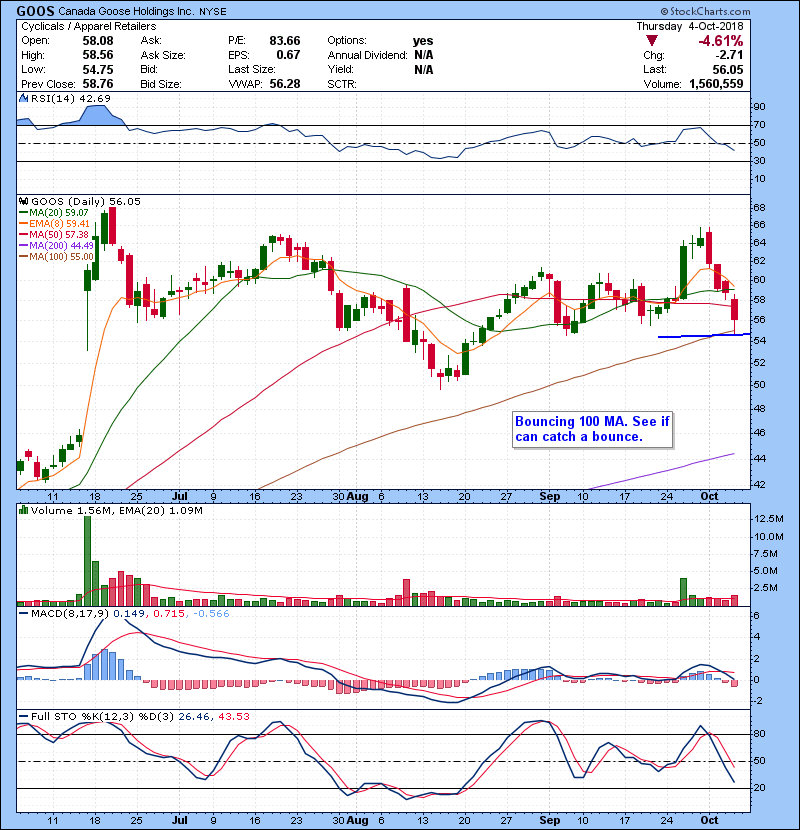Click the Volume value 1,560,559
The width and height of the screenshot is (800, 830).
(716, 84)
